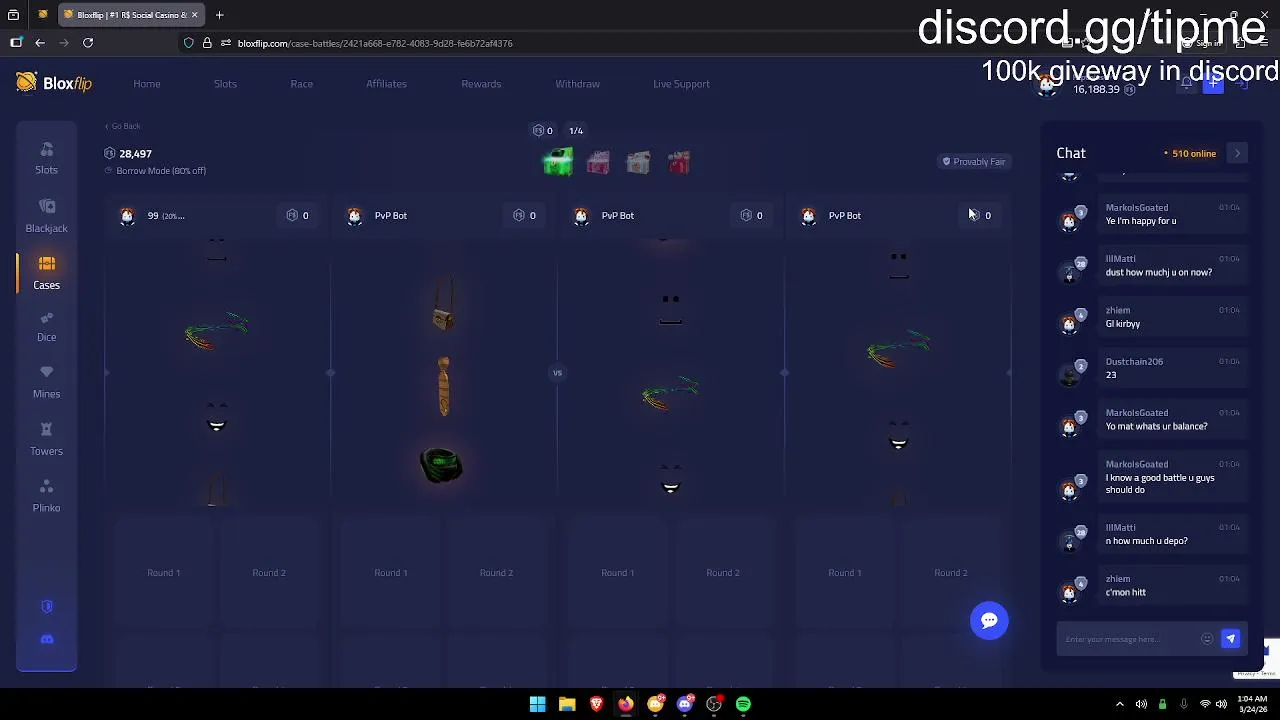Select Cases in the left sidebar
Viewport: 1280px width, 720px height.
[46, 272]
